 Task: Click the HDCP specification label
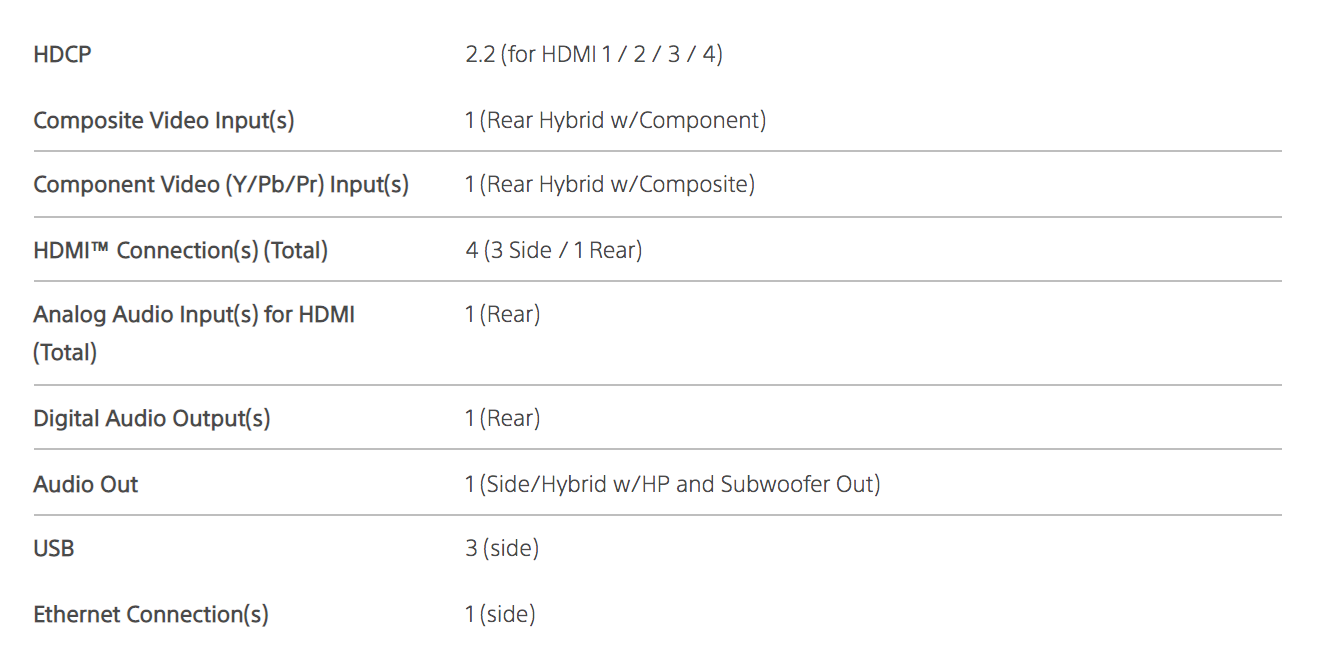[x=62, y=54]
